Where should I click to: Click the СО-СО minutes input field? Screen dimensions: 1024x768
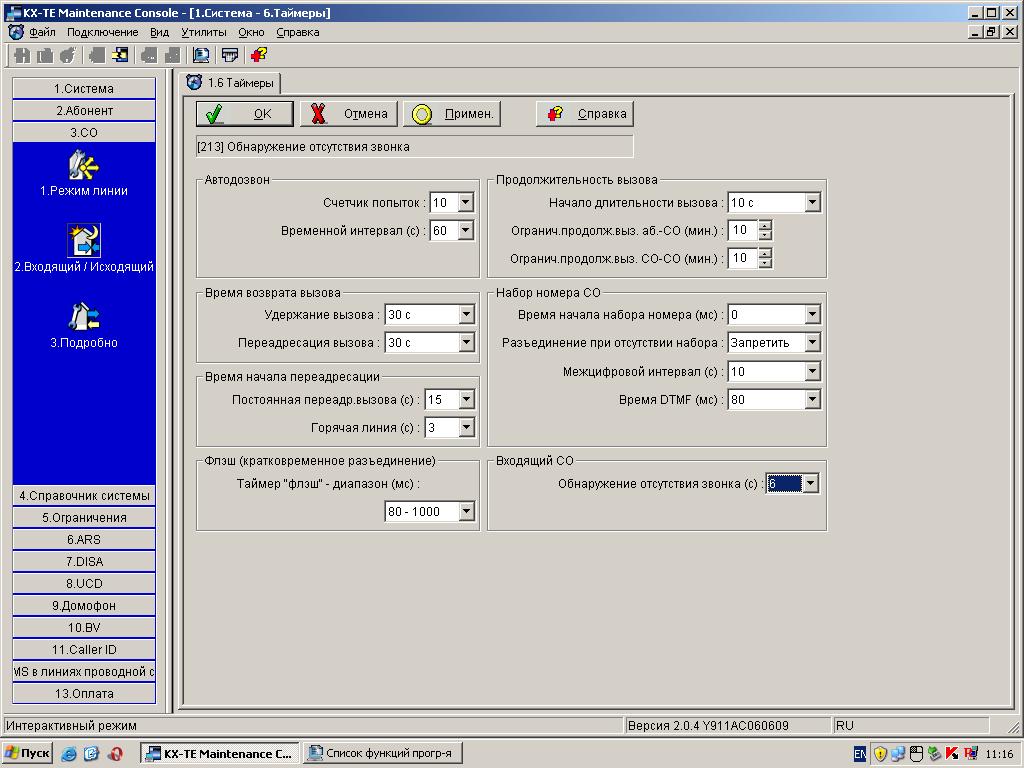point(743,259)
